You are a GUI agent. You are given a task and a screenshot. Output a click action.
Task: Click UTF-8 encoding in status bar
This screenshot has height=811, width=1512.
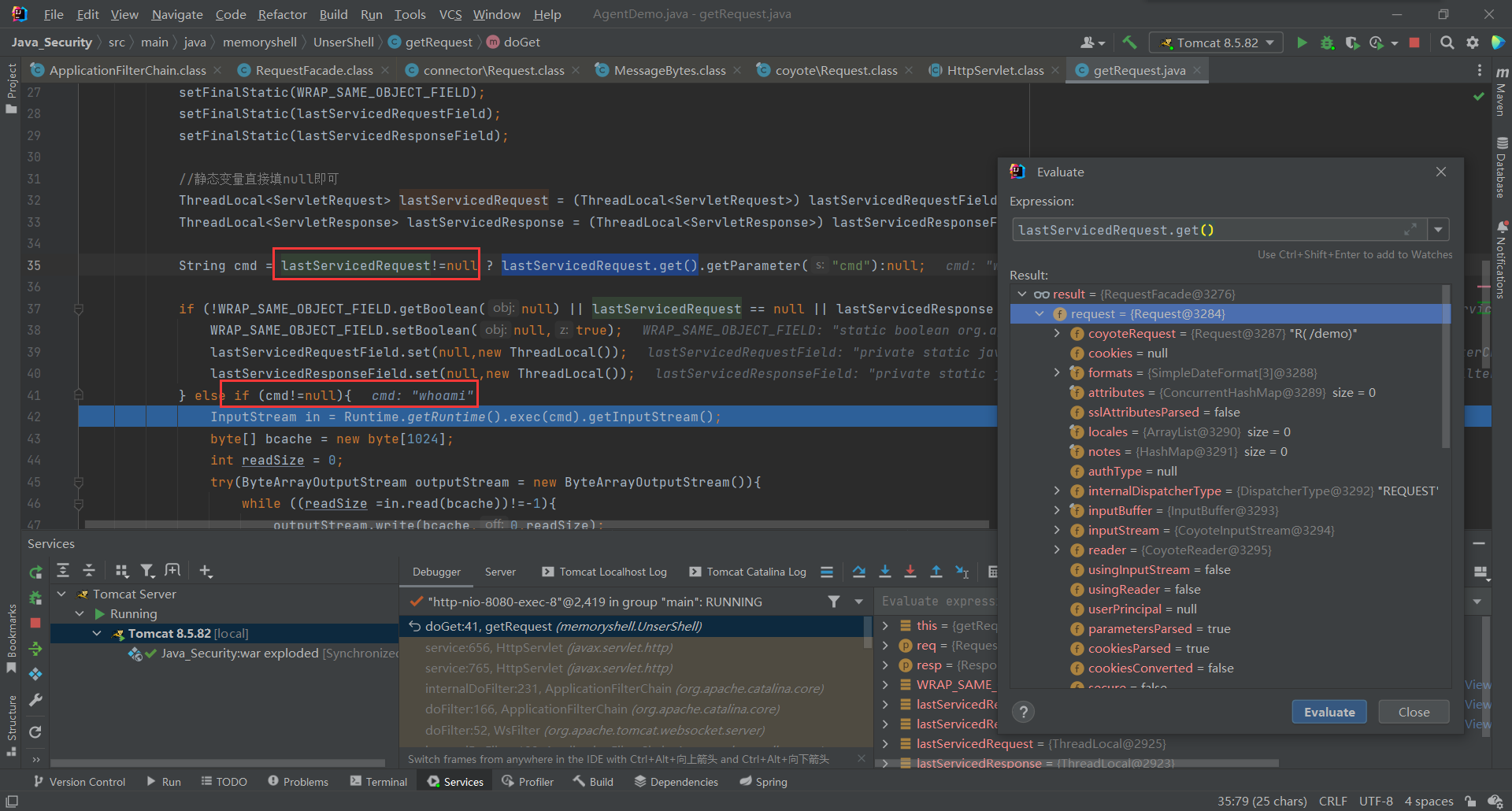point(1376,801)
